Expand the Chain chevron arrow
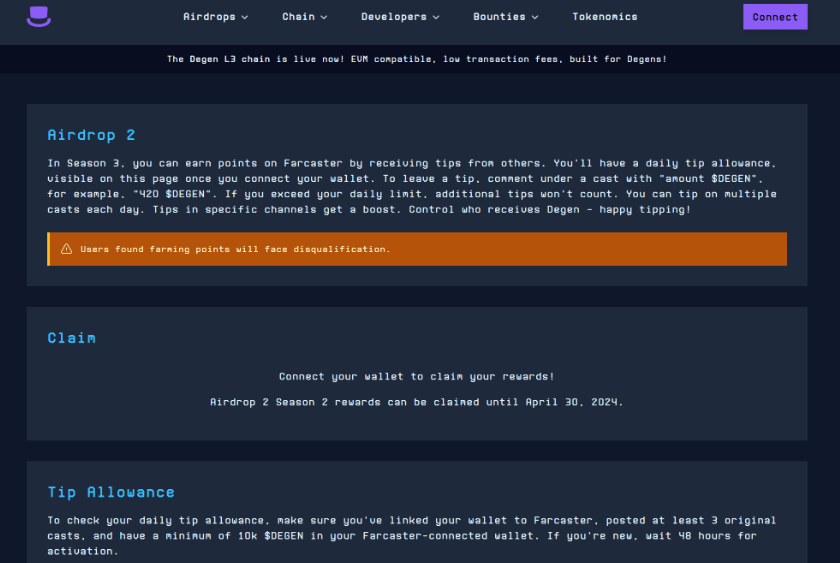840x563 pixels. (x=324, y=17)
